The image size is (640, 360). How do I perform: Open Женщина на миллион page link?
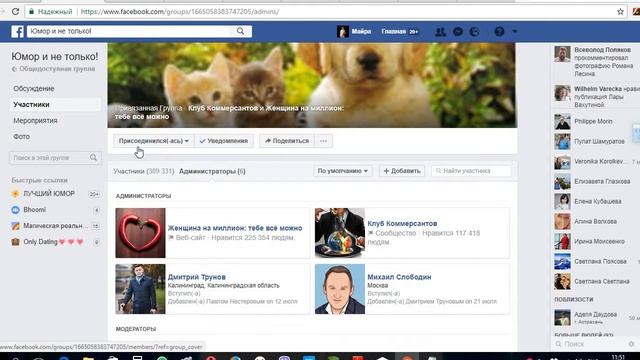tap(235, 228)
